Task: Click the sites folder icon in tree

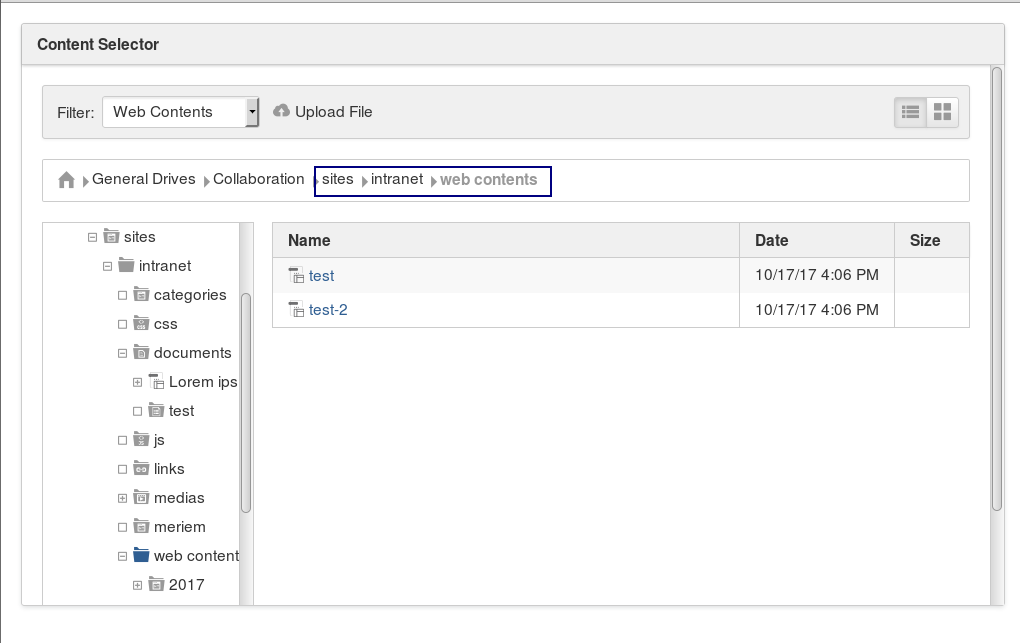Action: pos(111,236)
